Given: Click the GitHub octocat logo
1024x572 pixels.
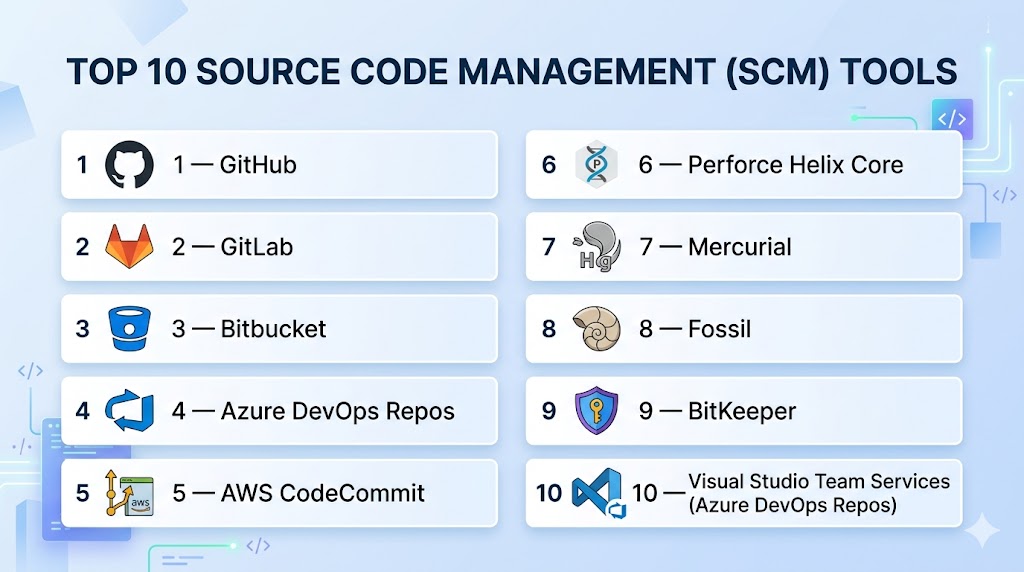Looking at the screenshot, I should pos(130,165).
